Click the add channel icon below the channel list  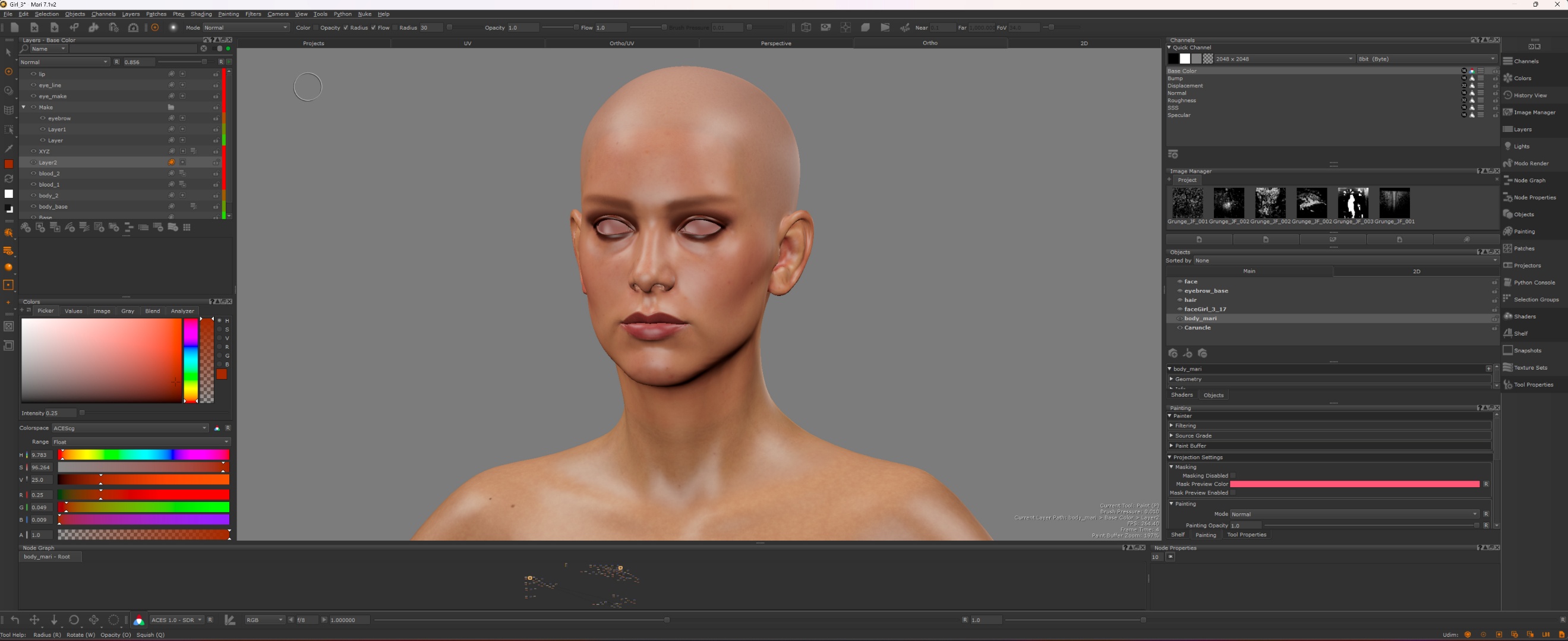coord(1173,154)
